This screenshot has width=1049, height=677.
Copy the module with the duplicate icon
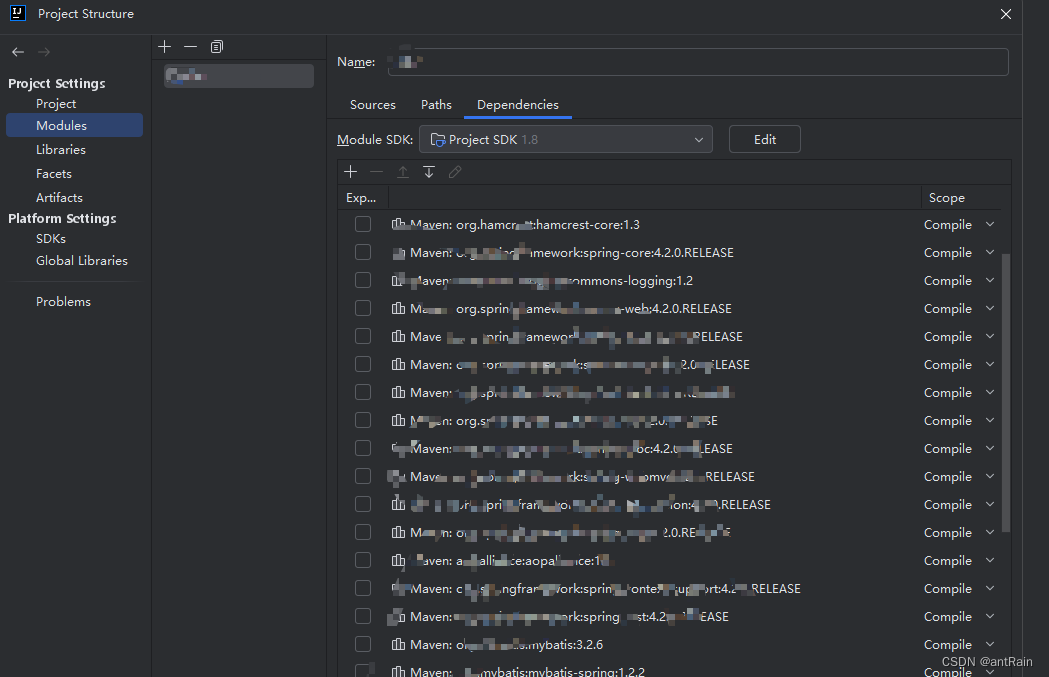click(217, 46)
